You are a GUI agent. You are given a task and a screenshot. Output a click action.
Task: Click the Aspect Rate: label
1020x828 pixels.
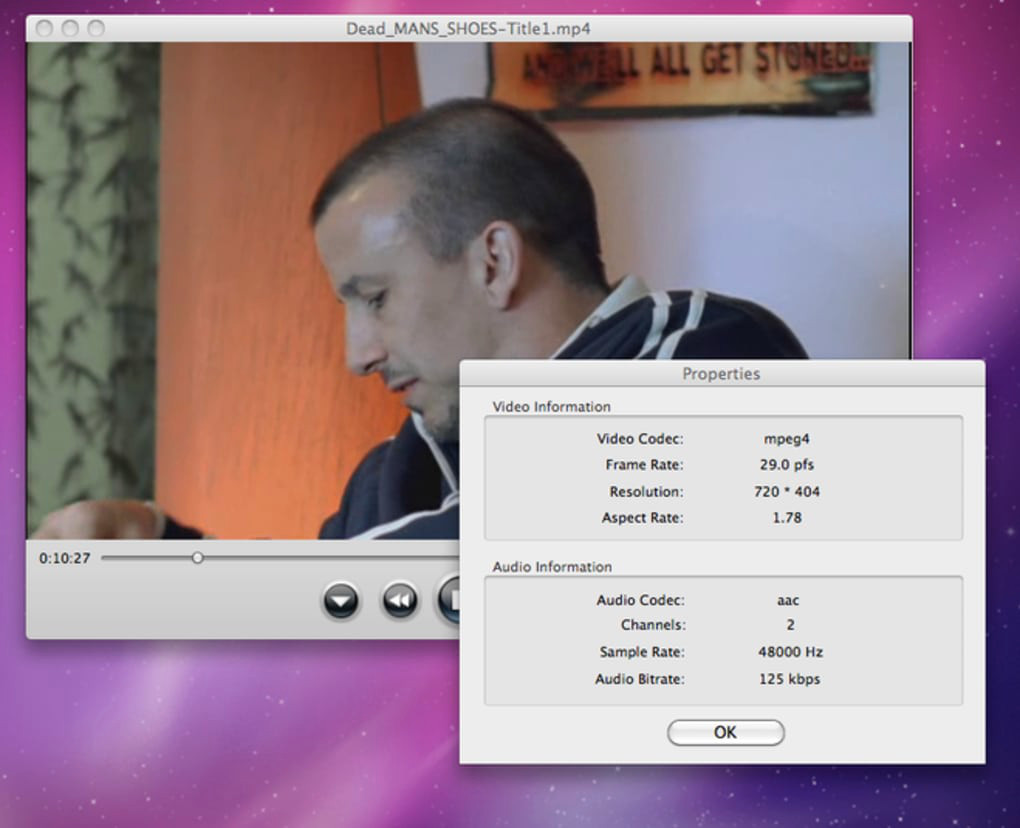[643, 518]
